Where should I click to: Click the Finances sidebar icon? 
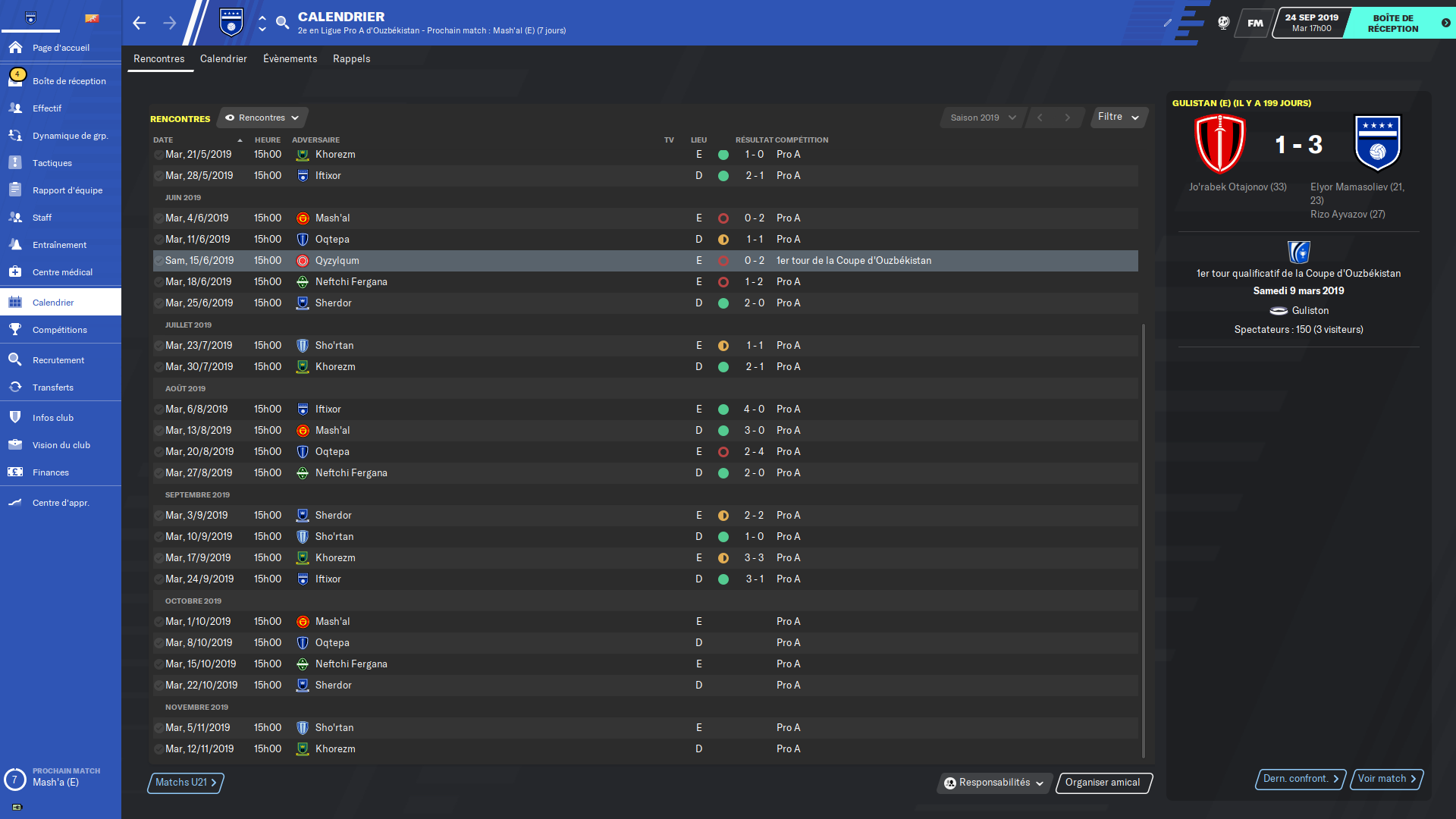(15, 472)
